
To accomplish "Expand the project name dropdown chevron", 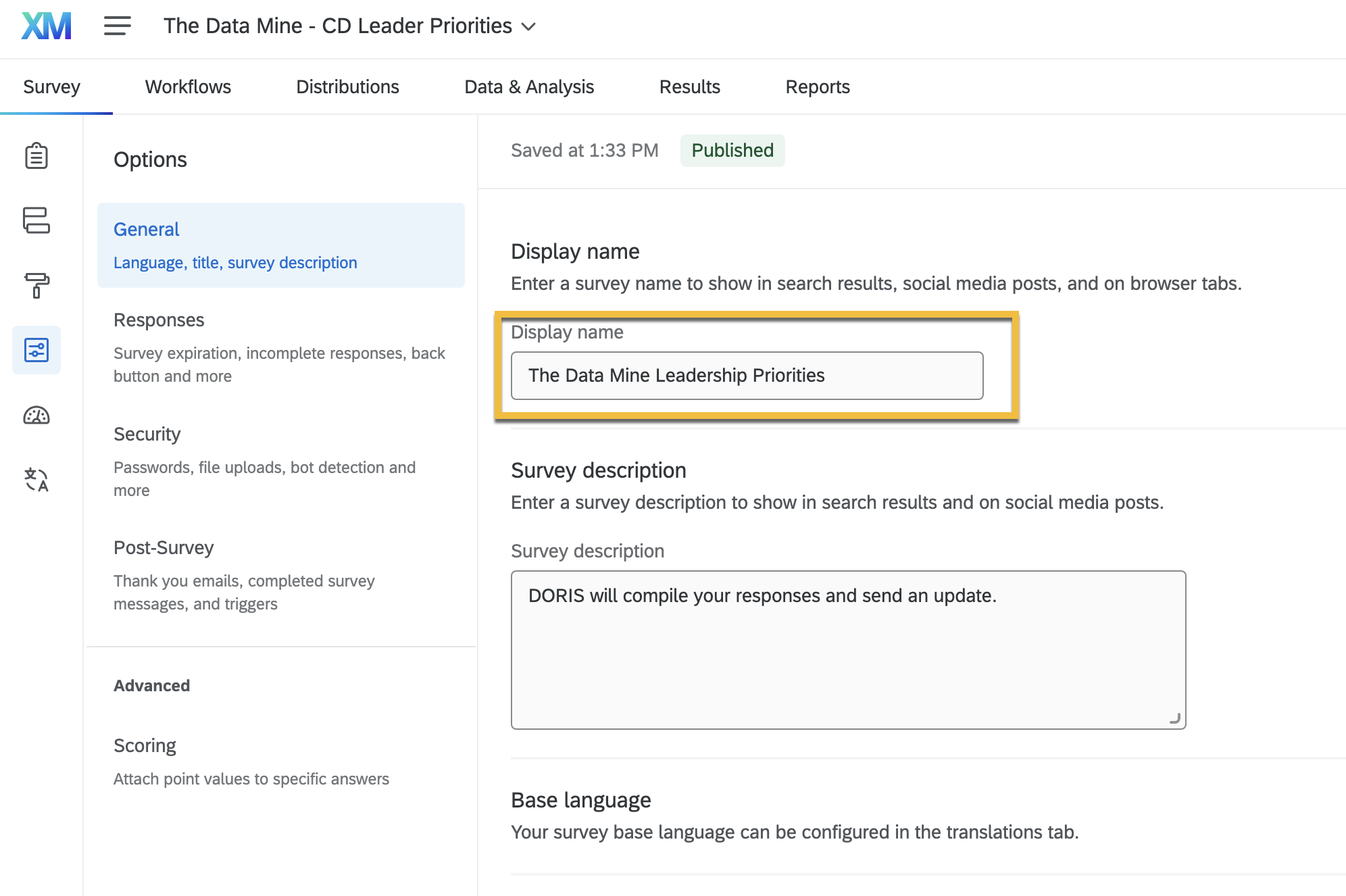I will 529,27.
